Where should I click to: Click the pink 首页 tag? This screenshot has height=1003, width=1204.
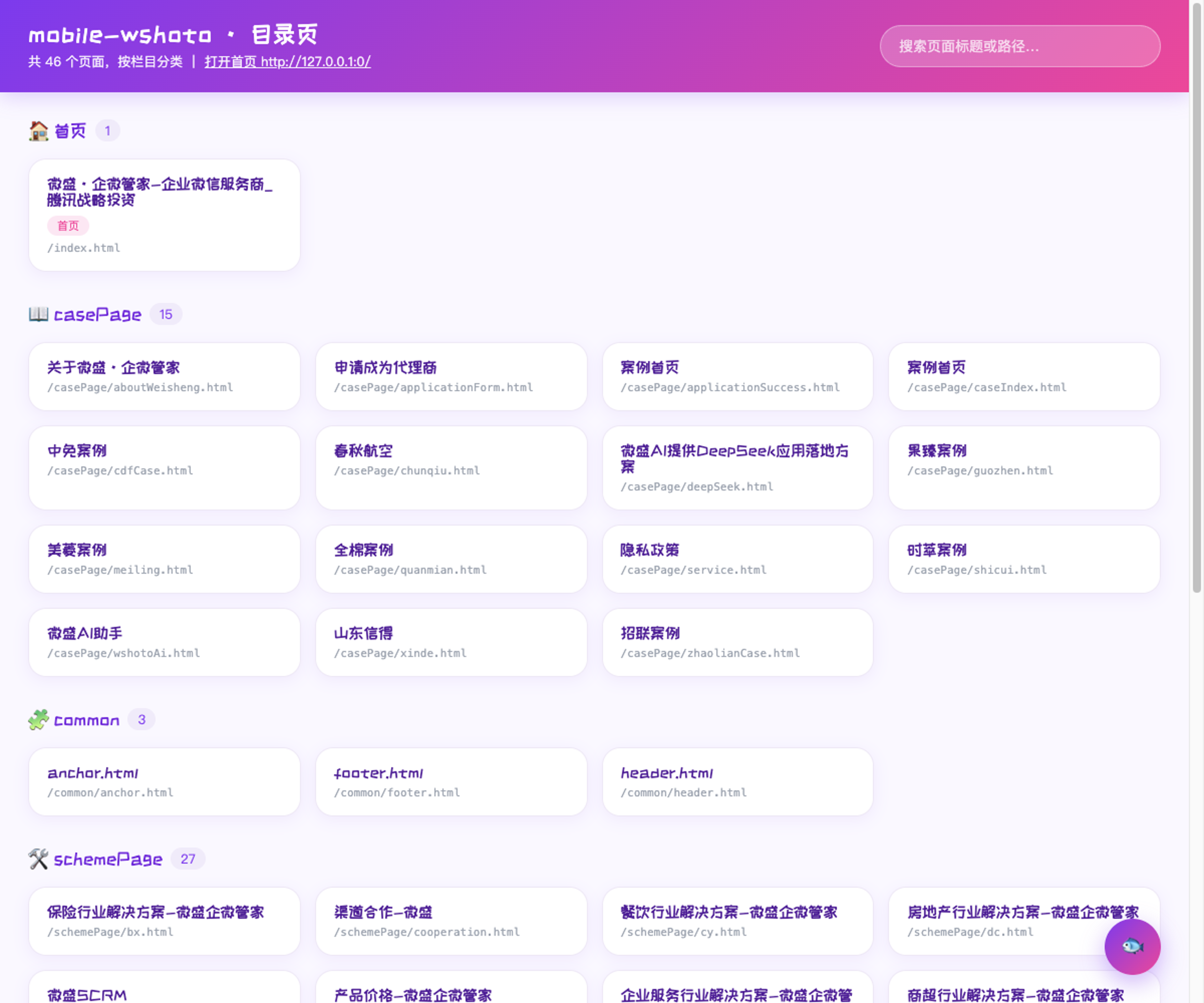[x=68, y=226]
